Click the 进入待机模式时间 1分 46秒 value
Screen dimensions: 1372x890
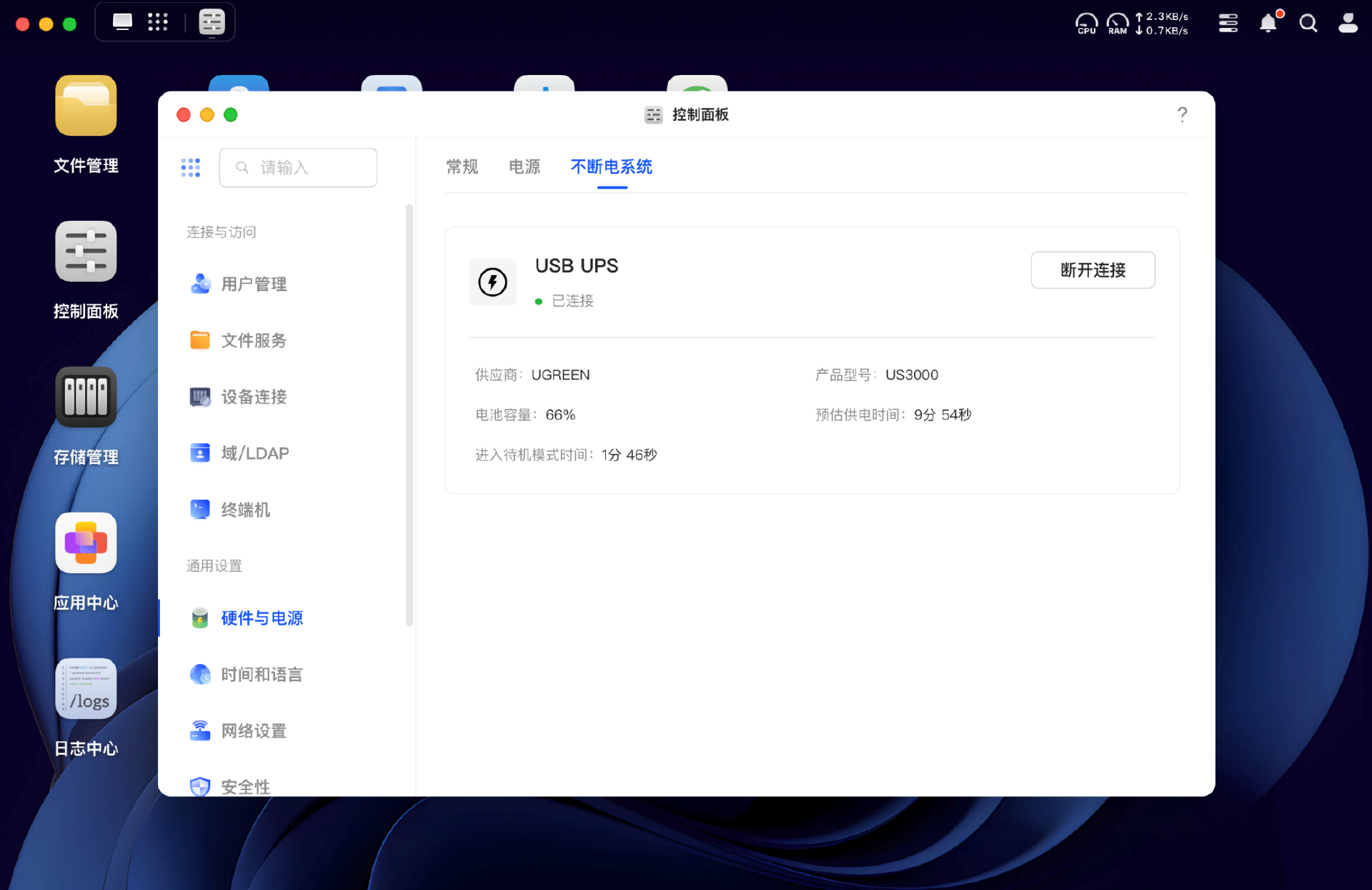coord(629,455)
